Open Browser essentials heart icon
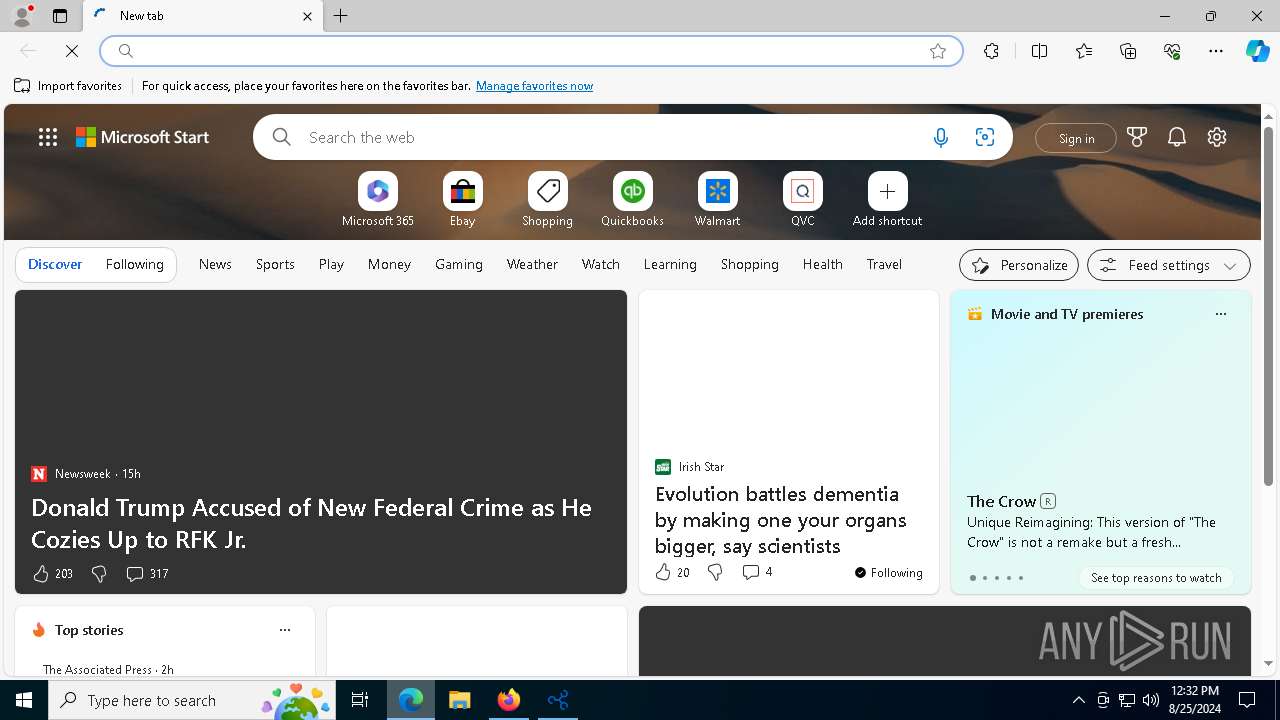Image resolution: width=1280 pixels, height=720 pixels. tap(1172, 51)
